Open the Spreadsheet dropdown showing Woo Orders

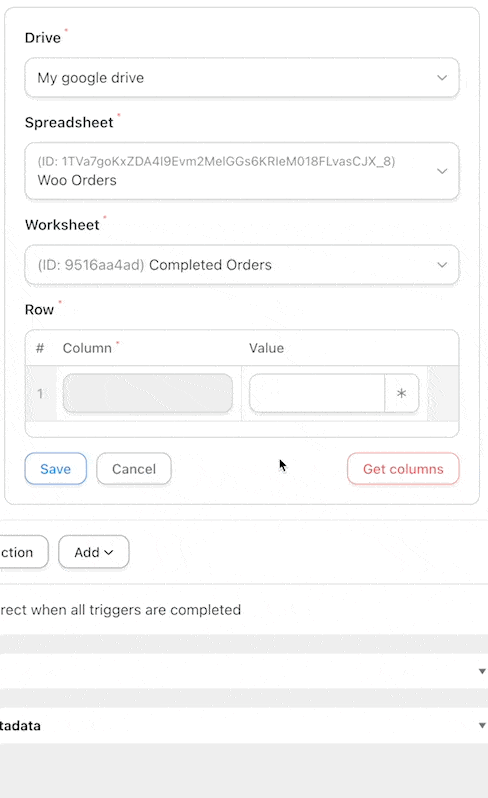coord(242,171)
